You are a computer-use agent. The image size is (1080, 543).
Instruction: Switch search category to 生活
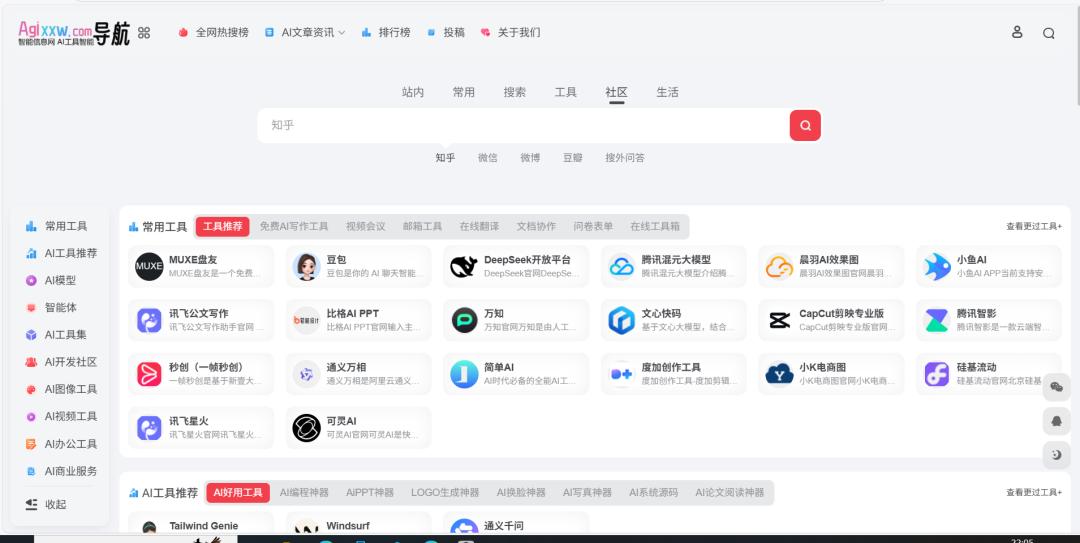pos(667,92)
